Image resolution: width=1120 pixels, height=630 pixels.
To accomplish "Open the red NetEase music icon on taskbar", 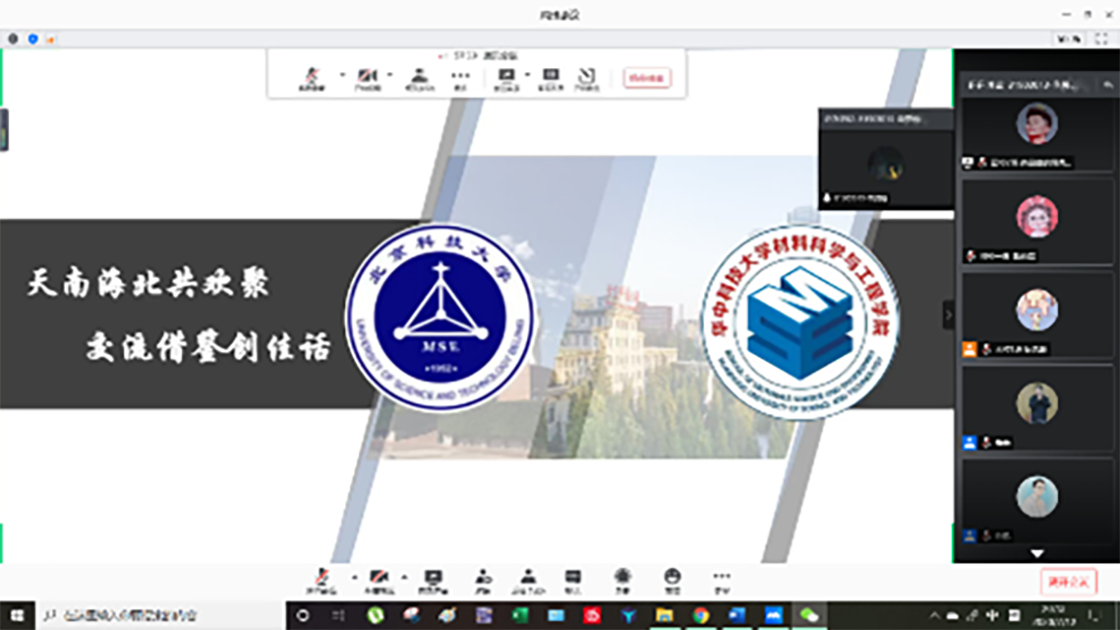I will pyautogui.click(x=592, y=615).
